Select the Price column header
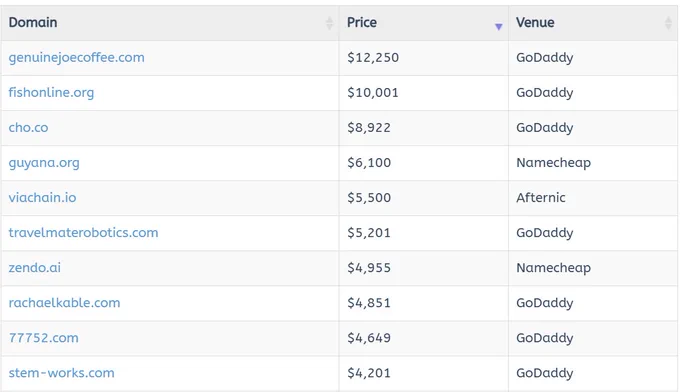Viewport: 680px width, 392px height. point(424,23)
